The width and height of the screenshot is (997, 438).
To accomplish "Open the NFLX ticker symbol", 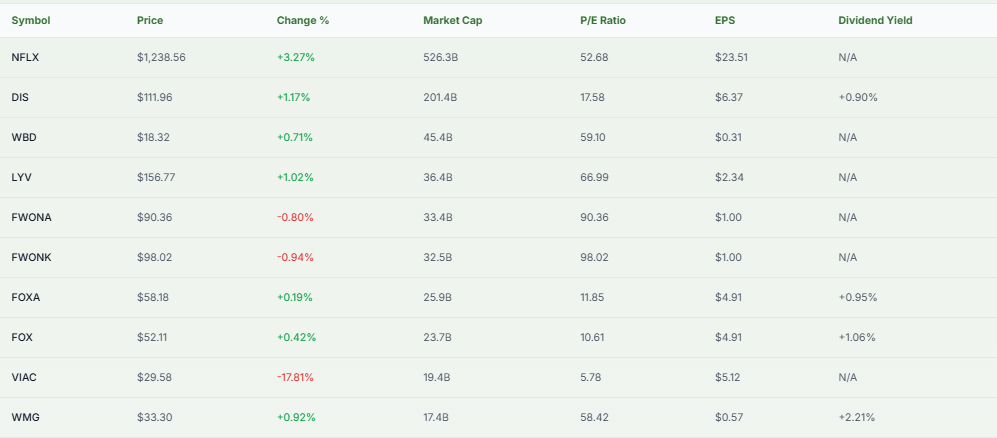I will tap(25, 57).
